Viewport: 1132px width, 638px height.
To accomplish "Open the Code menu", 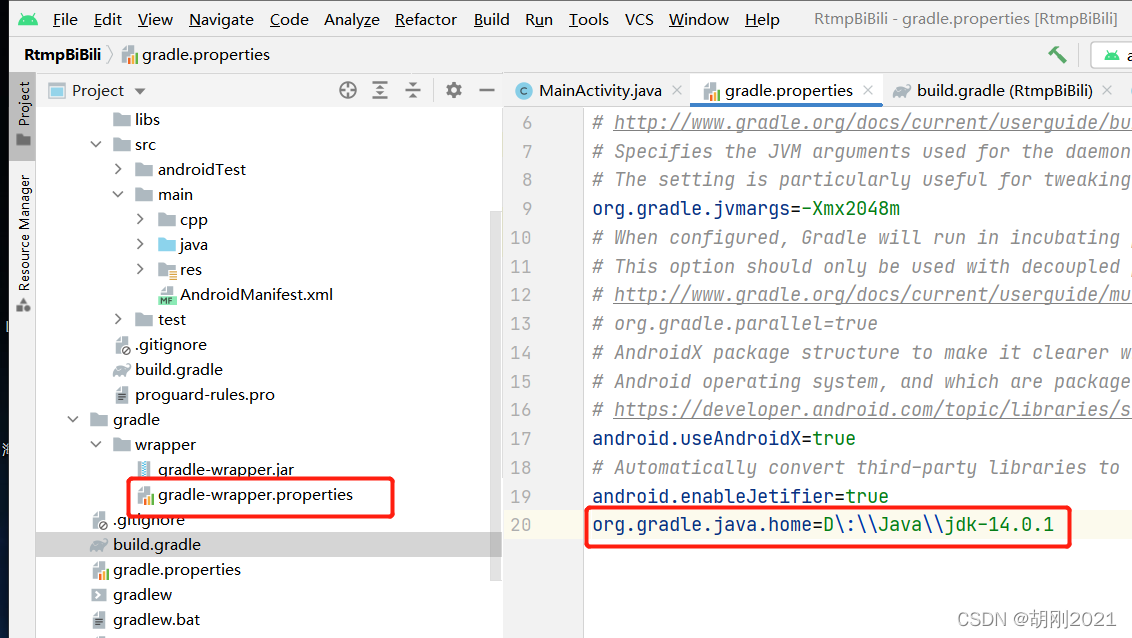I will pyautogui.click(x=289, y=19).
